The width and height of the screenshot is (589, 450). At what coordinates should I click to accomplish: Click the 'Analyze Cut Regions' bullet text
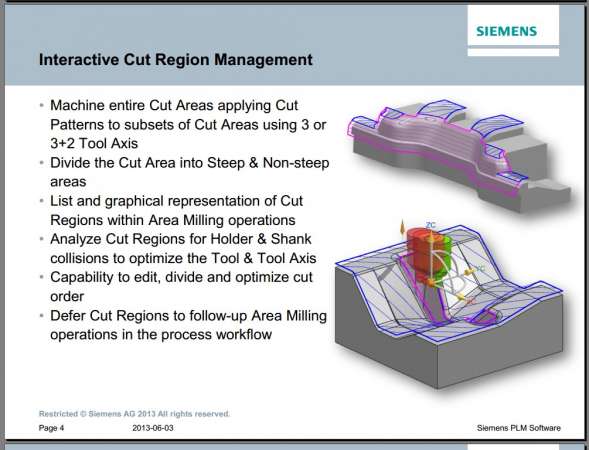(x=183, y=249)
